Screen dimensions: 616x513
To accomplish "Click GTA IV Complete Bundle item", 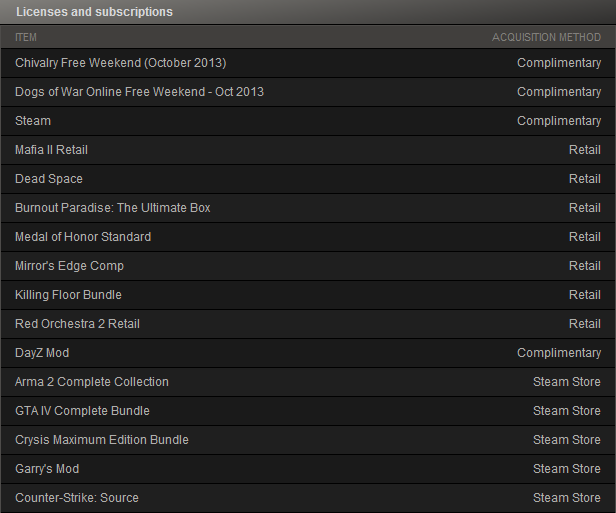I will 82,411.
